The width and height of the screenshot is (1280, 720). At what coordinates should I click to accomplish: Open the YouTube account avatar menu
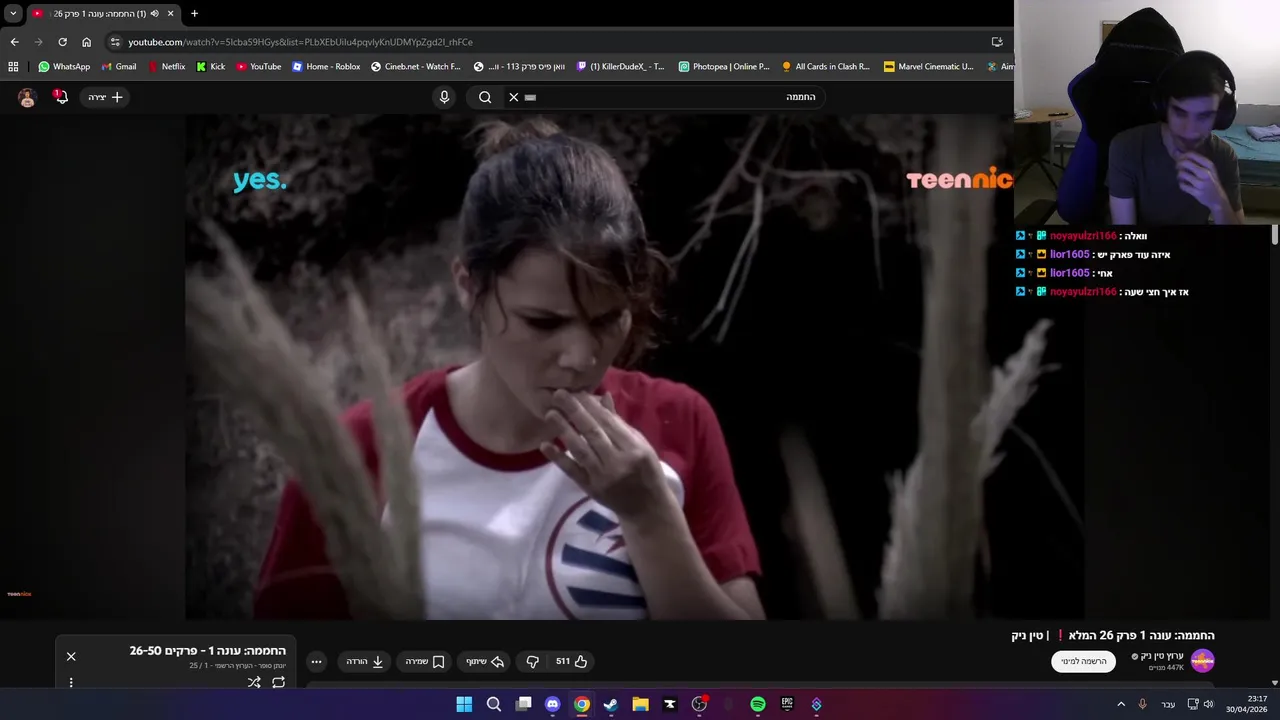[x=27, y=97]
